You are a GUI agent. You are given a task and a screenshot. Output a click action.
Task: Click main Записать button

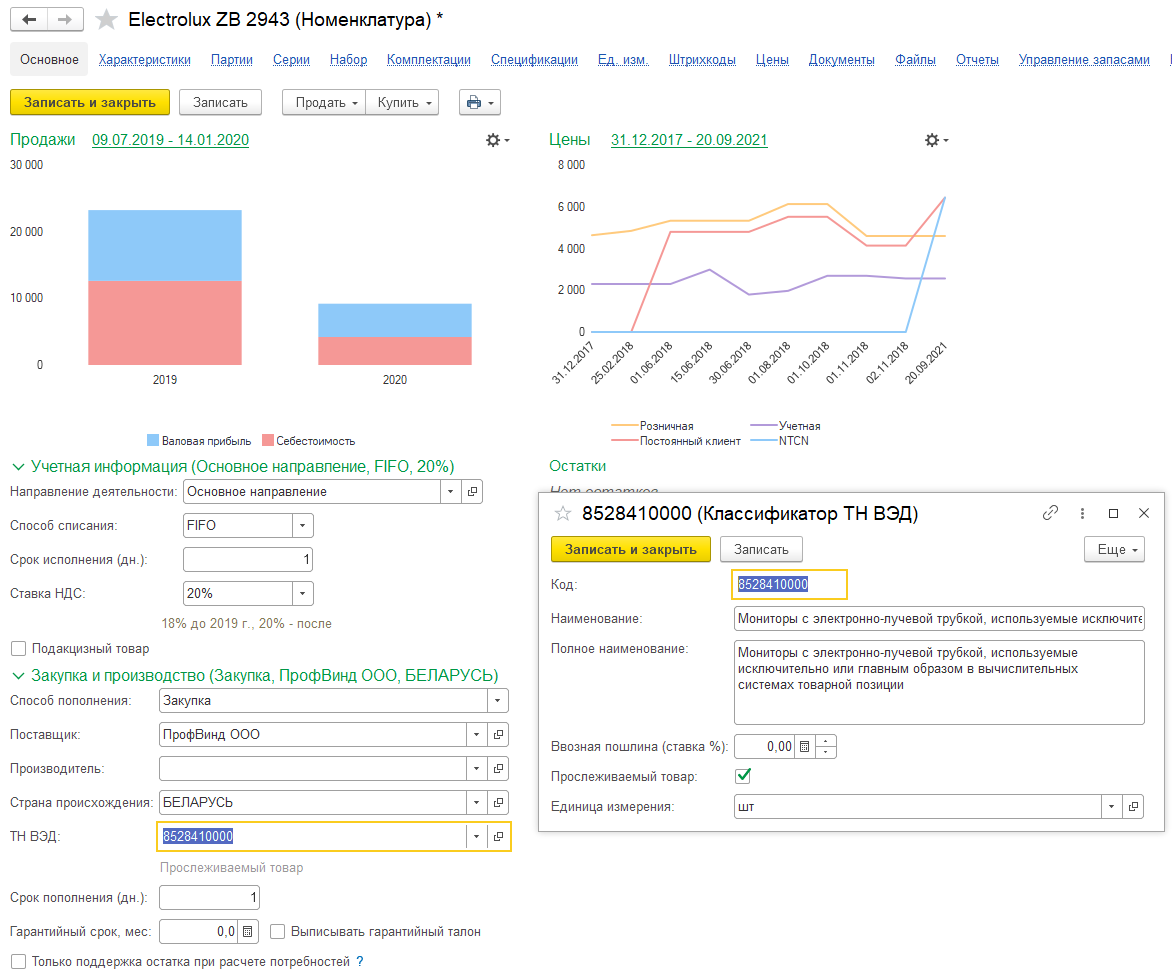[220, 102]
